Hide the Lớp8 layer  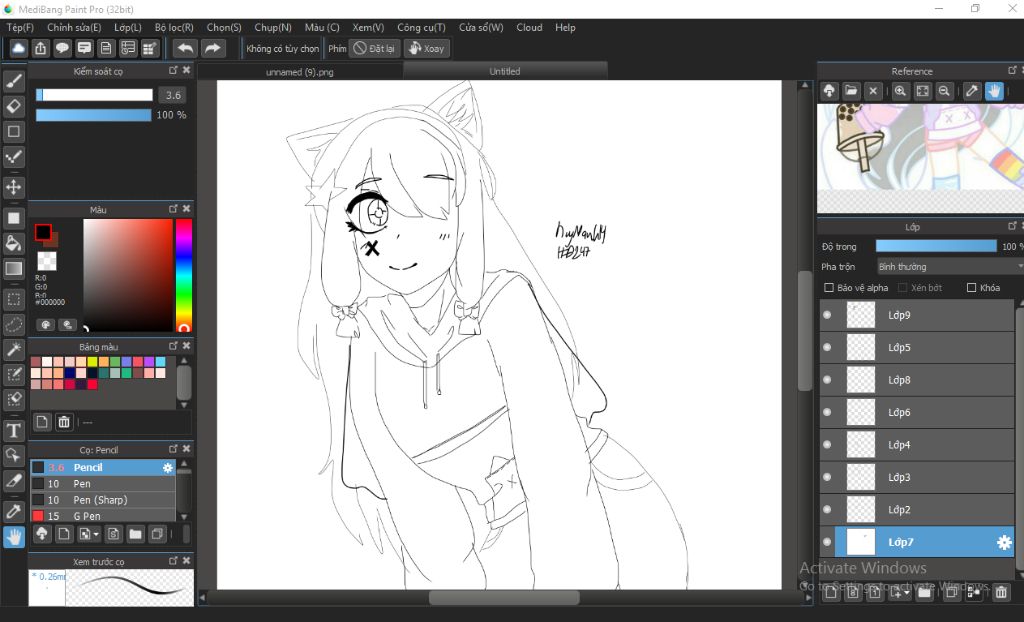click(827, 380)
